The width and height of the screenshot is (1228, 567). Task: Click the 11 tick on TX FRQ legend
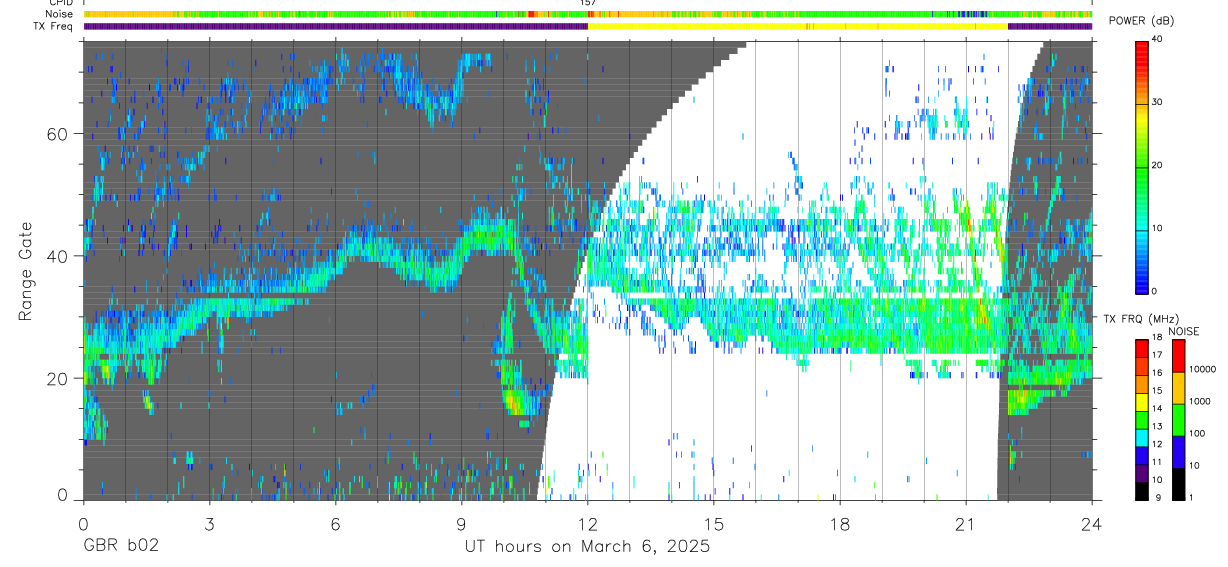pyautogui.click(x=1156, y=462)
